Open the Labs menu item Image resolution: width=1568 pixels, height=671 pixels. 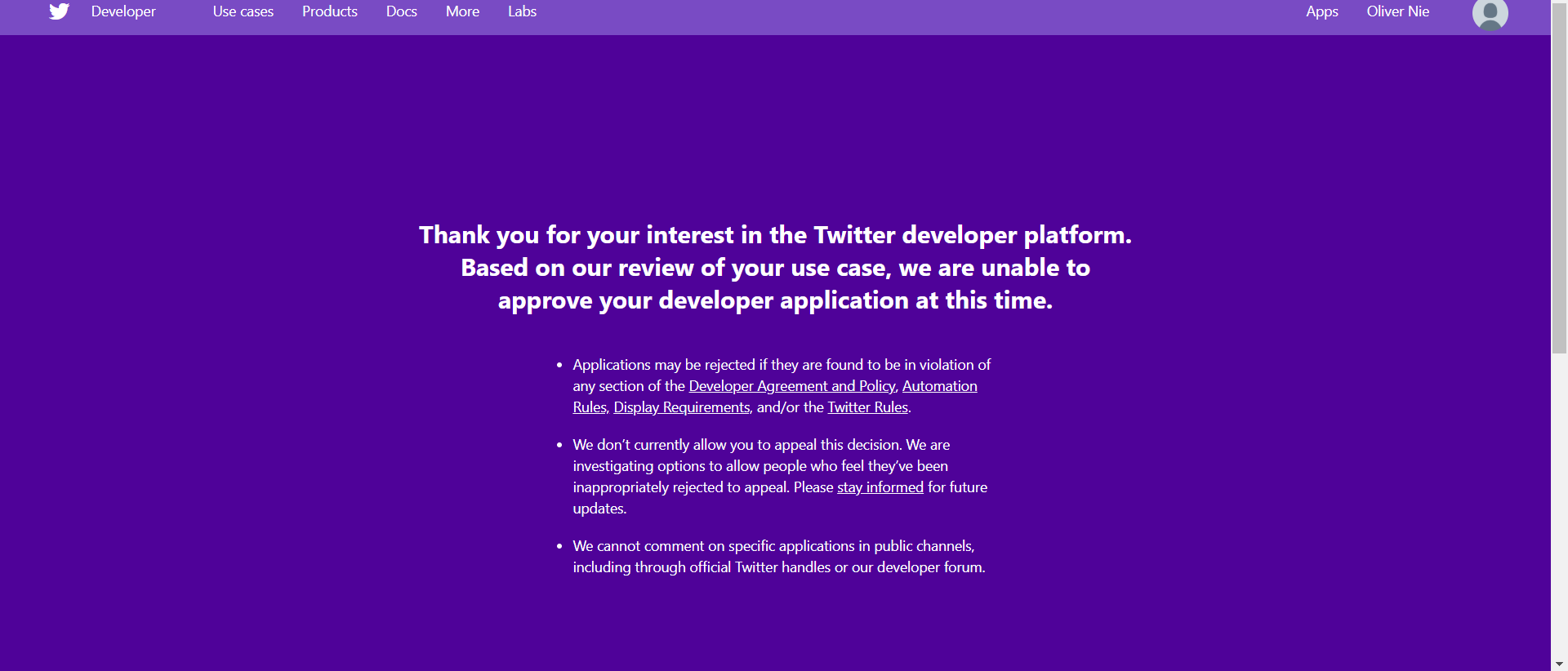(x=522, y=11)
